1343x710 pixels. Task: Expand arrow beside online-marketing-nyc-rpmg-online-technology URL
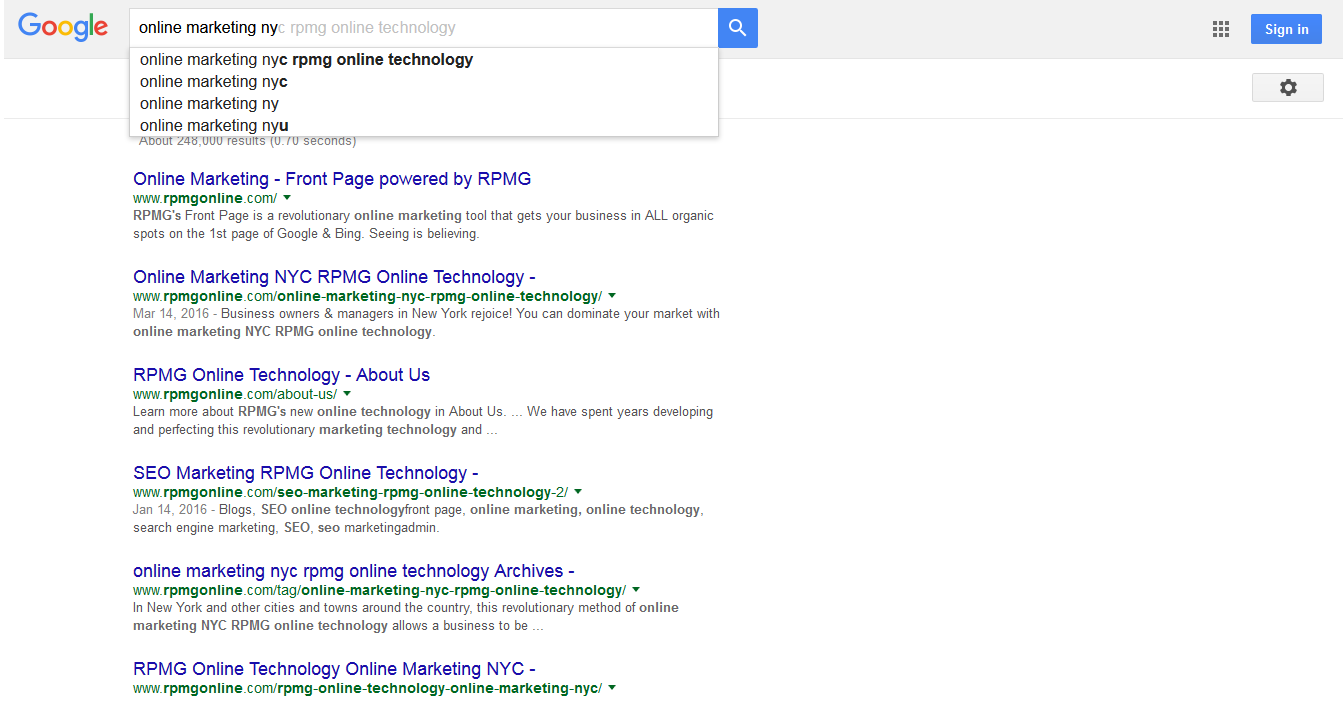tap(612, 296)
